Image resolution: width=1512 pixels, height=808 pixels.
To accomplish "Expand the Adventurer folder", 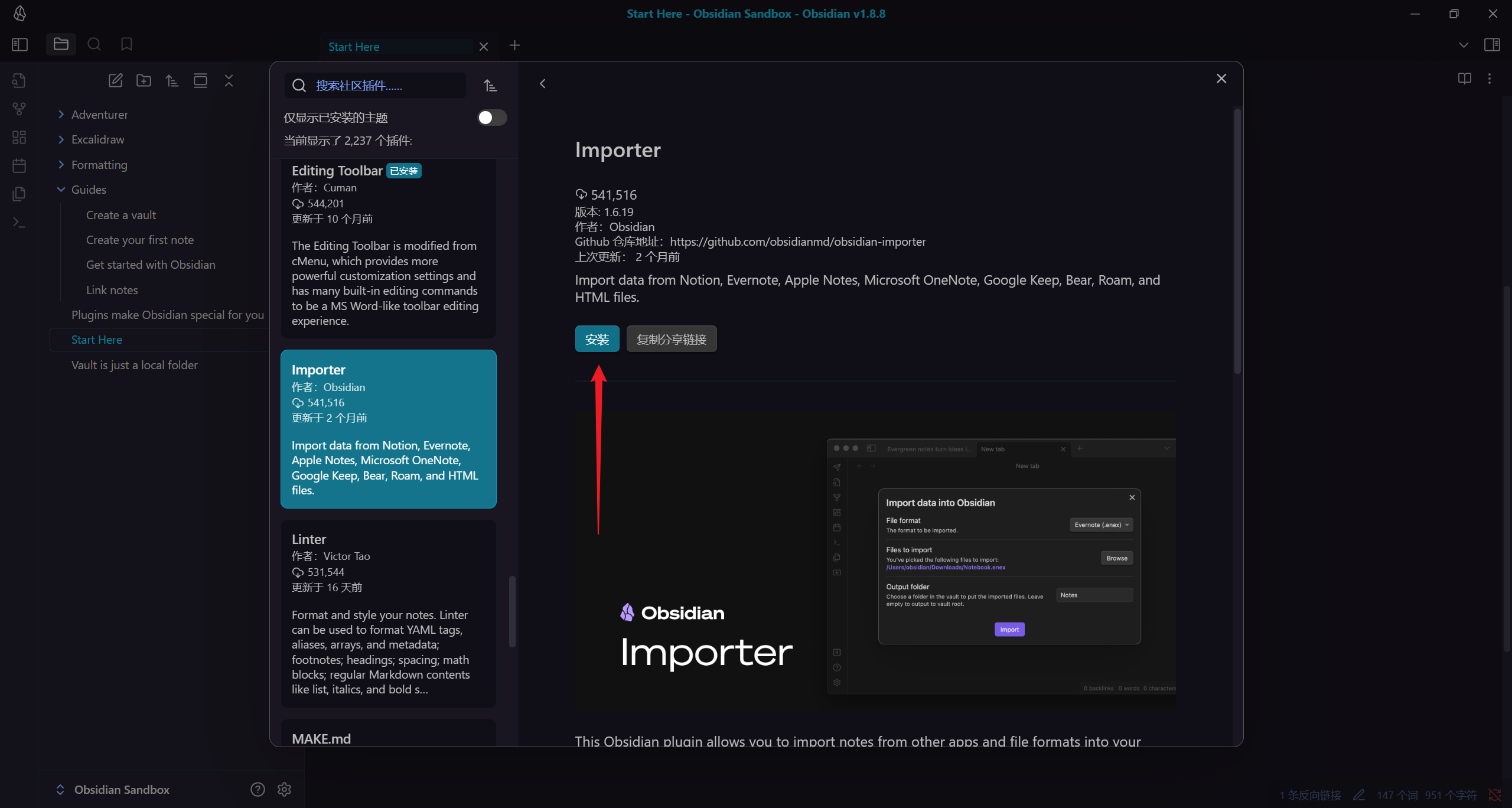I will point(99,115).
